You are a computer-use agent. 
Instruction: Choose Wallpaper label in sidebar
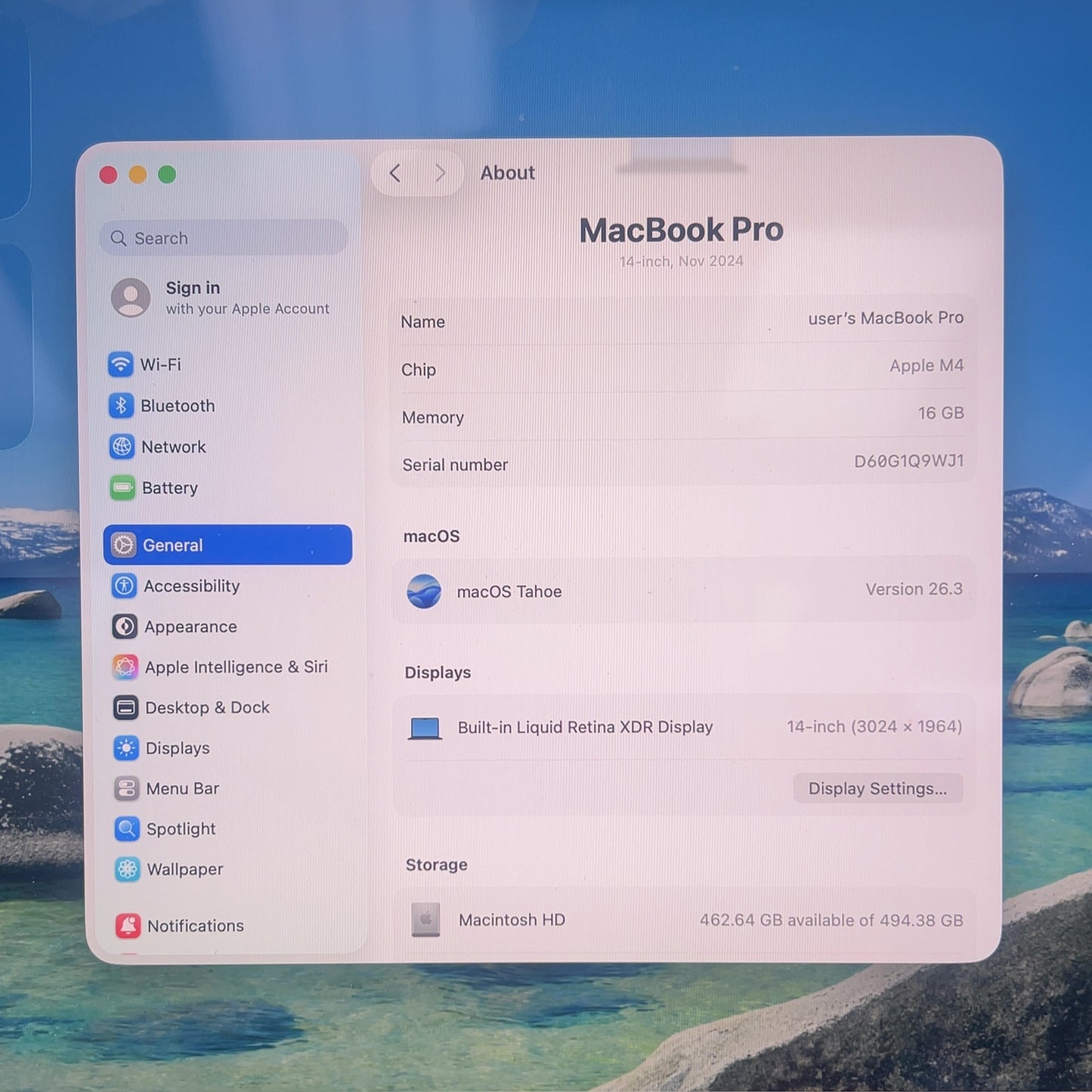coord(185,869)
